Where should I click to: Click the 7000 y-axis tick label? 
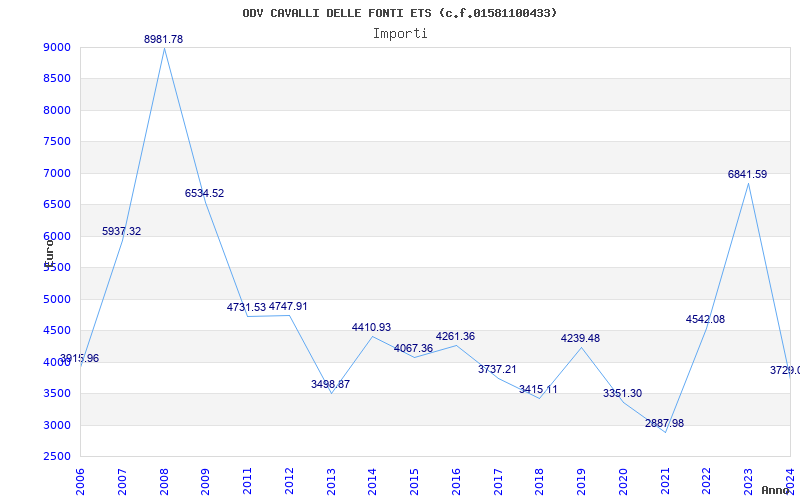57,173
